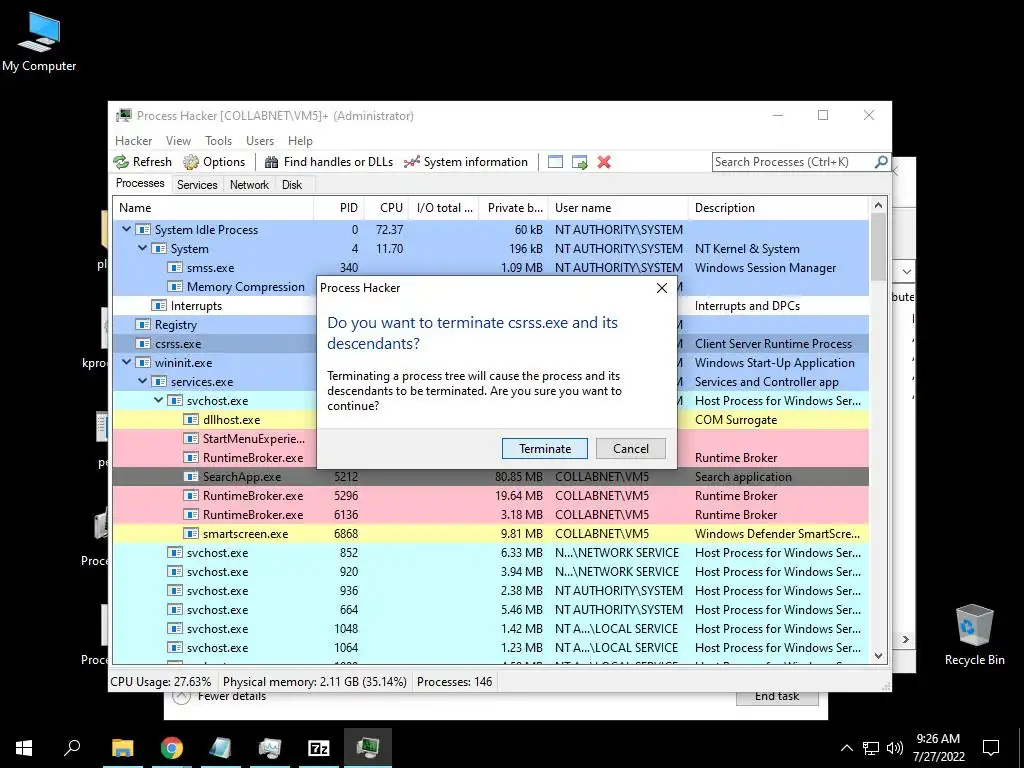Click the smartscreen.exe process icon

tap(191, 534)
